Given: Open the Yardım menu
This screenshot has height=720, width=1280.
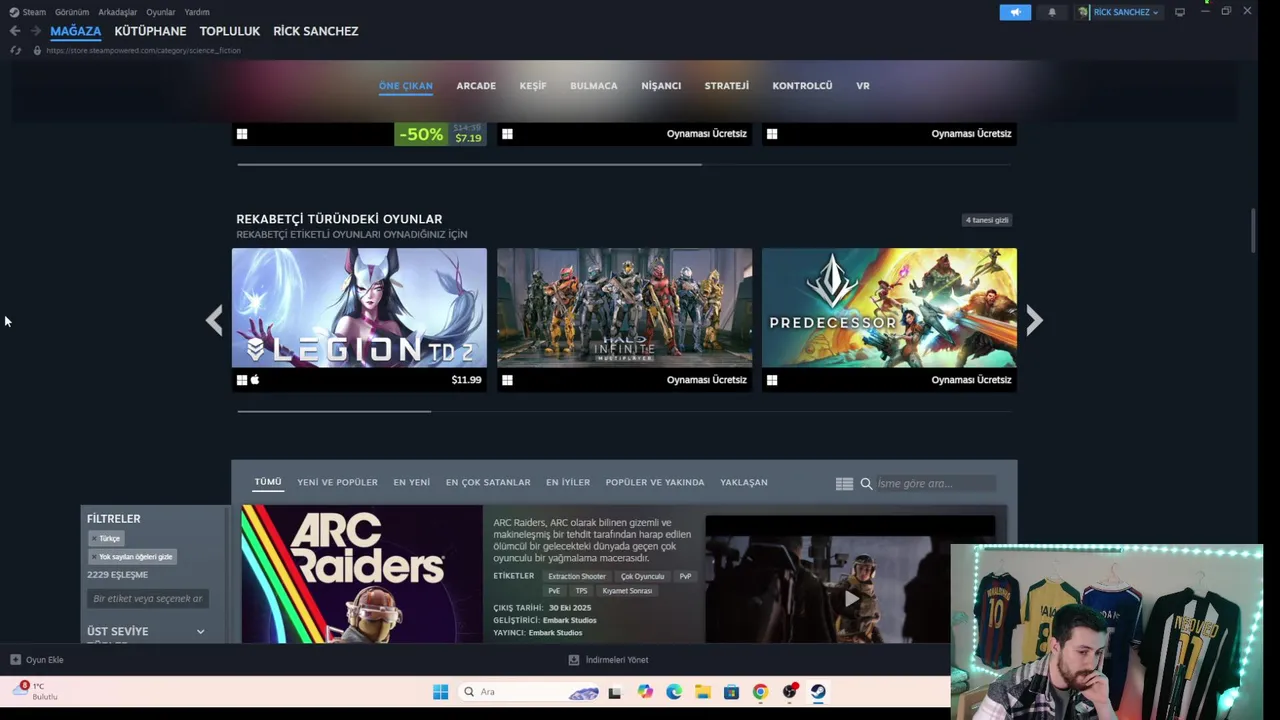Looking at the screenshot, I should [x=197, y=12].
